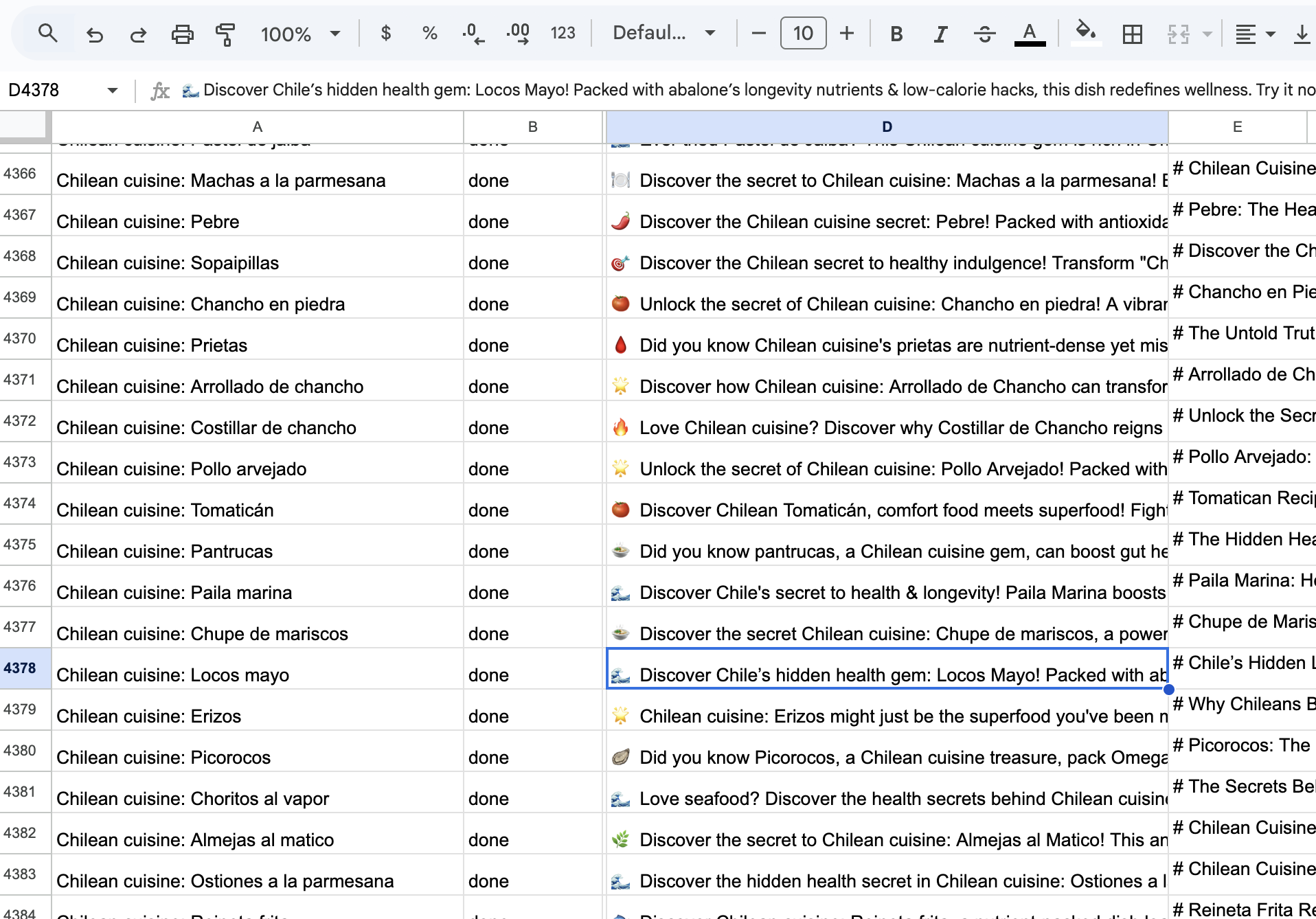Increase font size with plus button
This screenshot has width=1316, height=919.
(847, 33)
